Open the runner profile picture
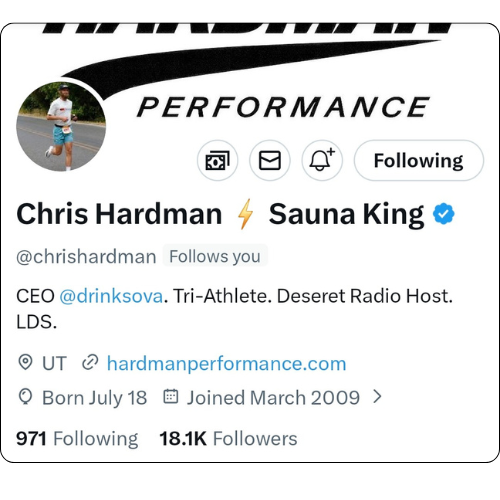The height and width of the screenshot is (500, 500). point(61,126)
